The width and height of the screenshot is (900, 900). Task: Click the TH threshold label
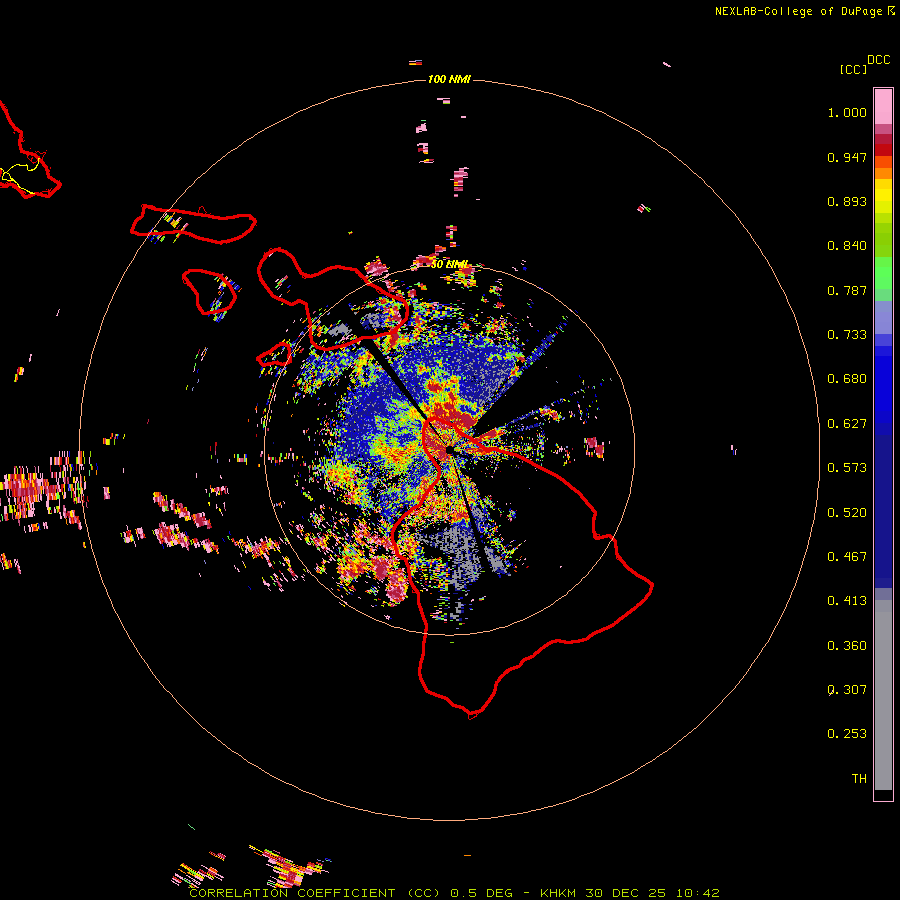(859, 779)
